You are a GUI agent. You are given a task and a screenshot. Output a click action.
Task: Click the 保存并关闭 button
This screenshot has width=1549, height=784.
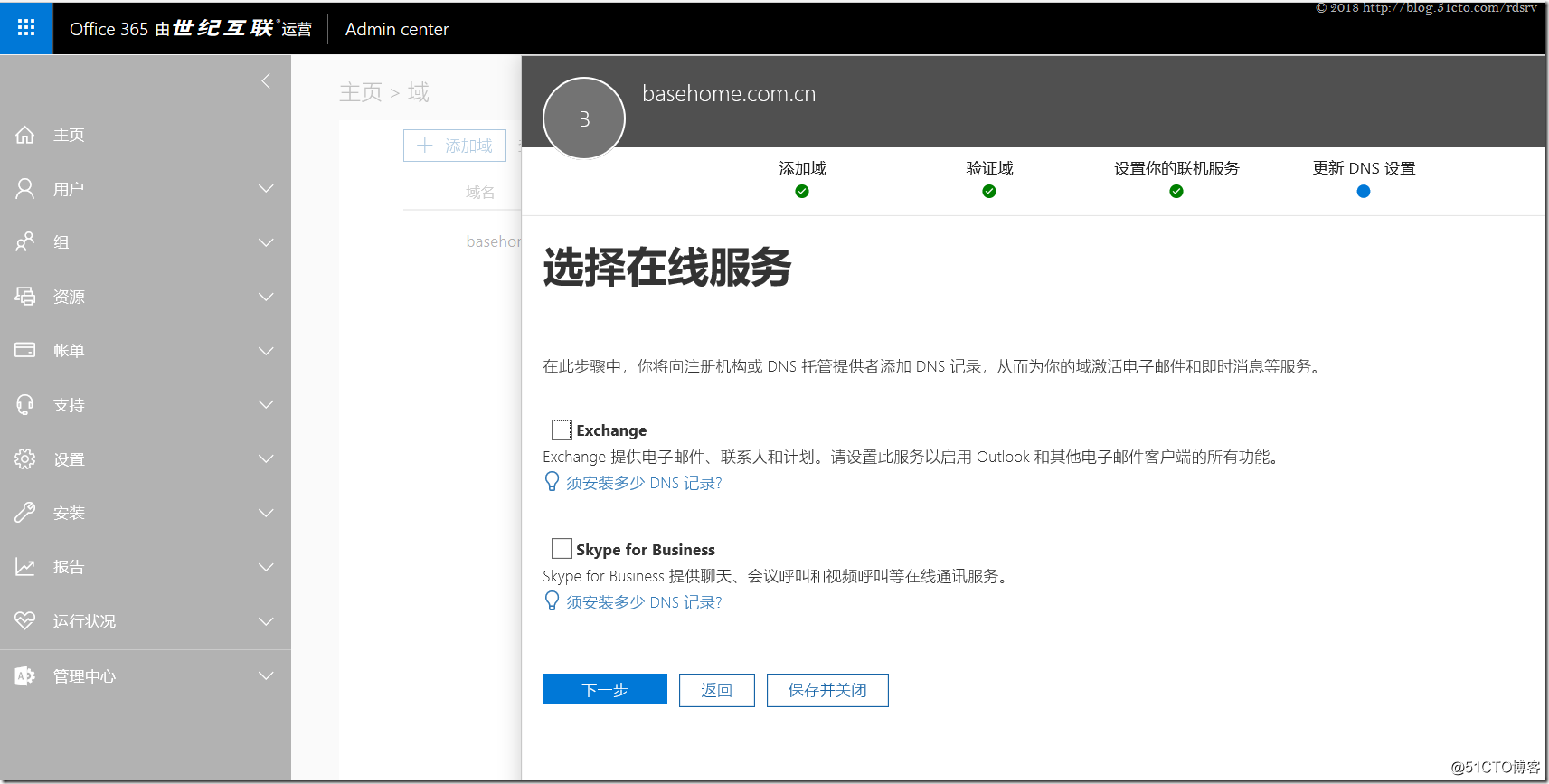click(827, 690)
